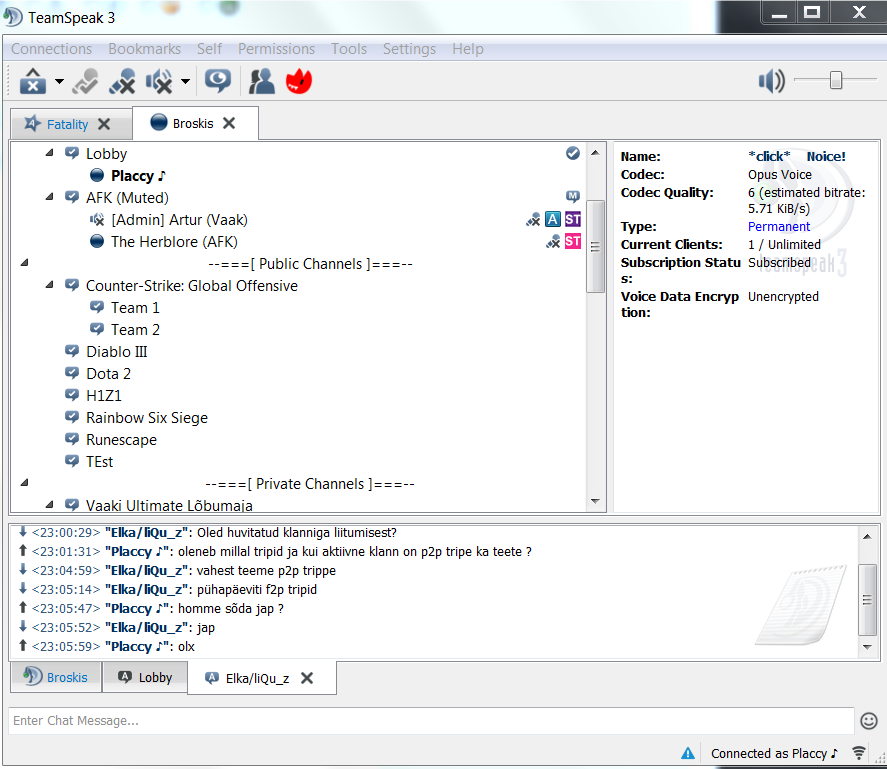Click muted microphone icon on Artur row
The height and width of the screenshot is (769, 887).
coord(533,220)
